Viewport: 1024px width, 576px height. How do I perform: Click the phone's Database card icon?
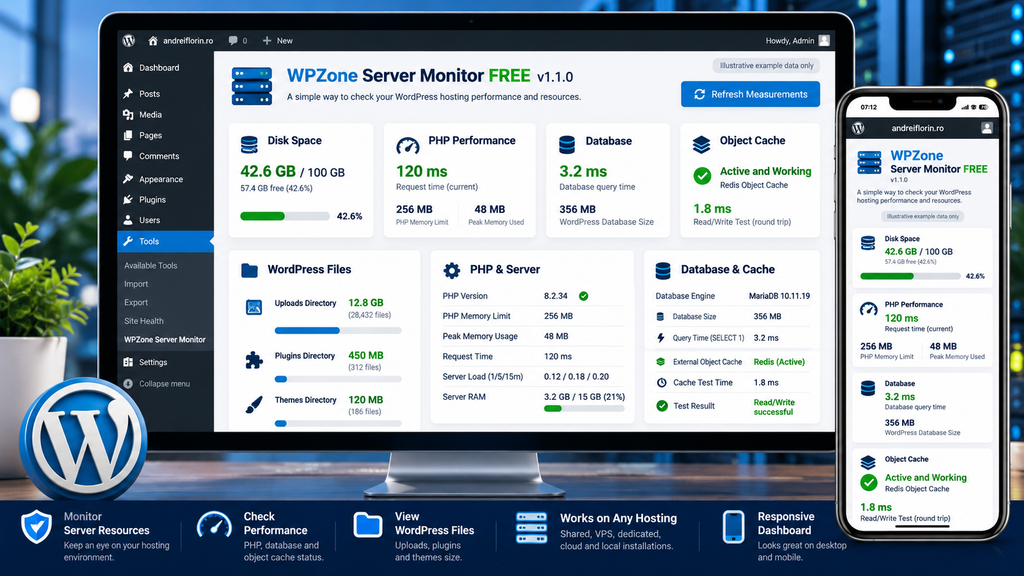click(x=868, y=388)
